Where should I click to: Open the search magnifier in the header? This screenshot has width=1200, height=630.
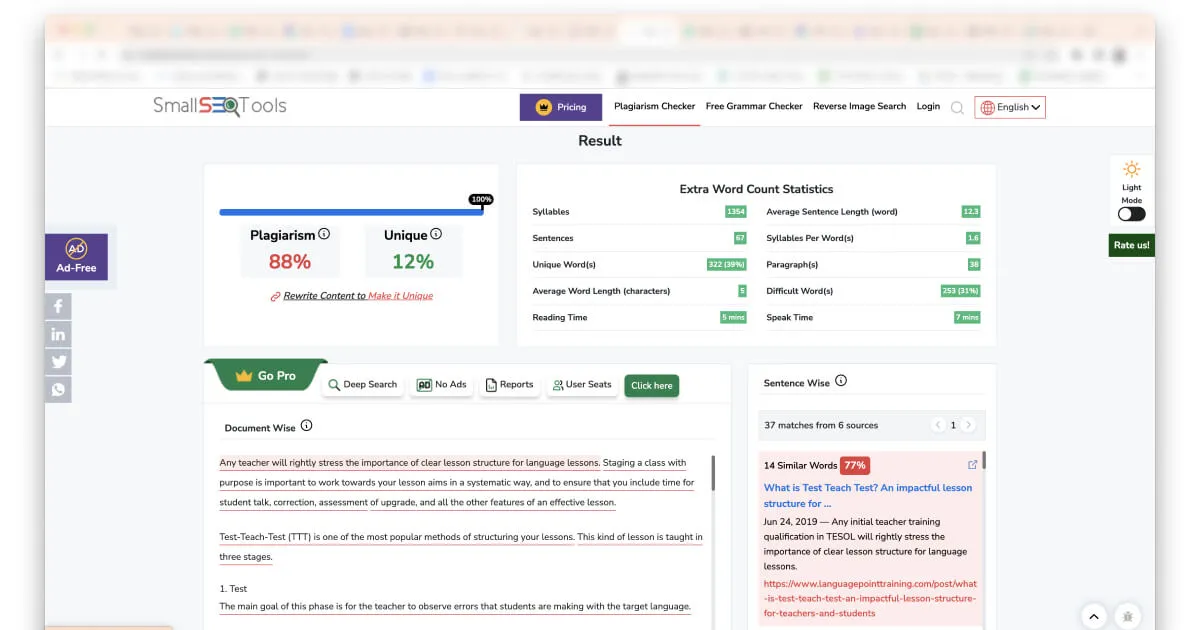957,107
